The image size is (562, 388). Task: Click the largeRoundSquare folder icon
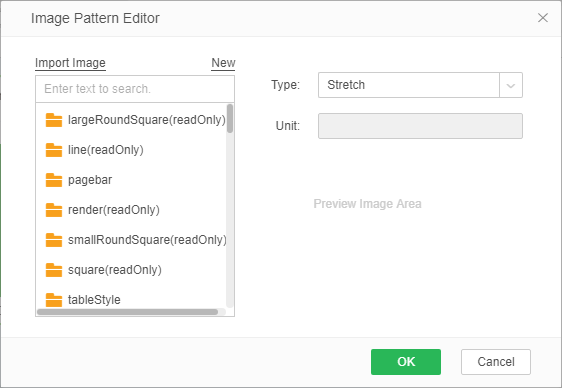pyautogui.click(x=54, y=120)
